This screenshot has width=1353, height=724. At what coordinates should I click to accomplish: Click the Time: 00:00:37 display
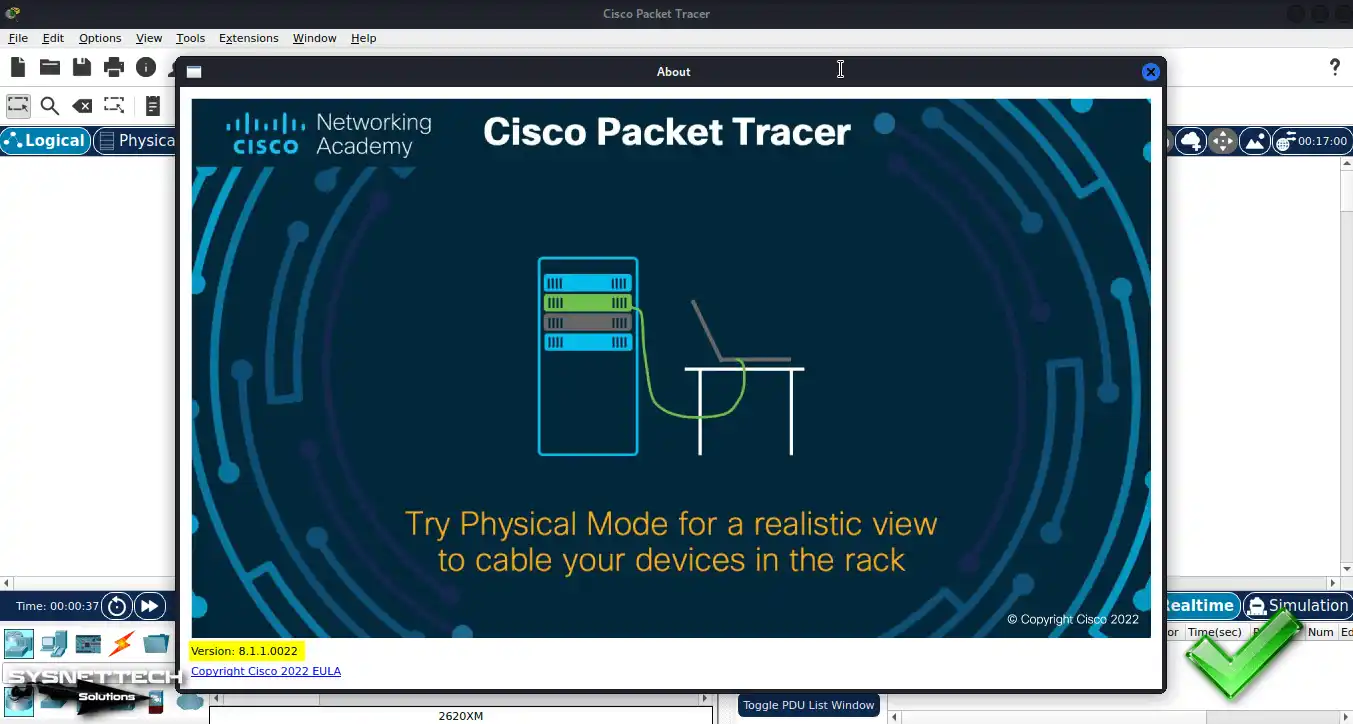point(58,606)
